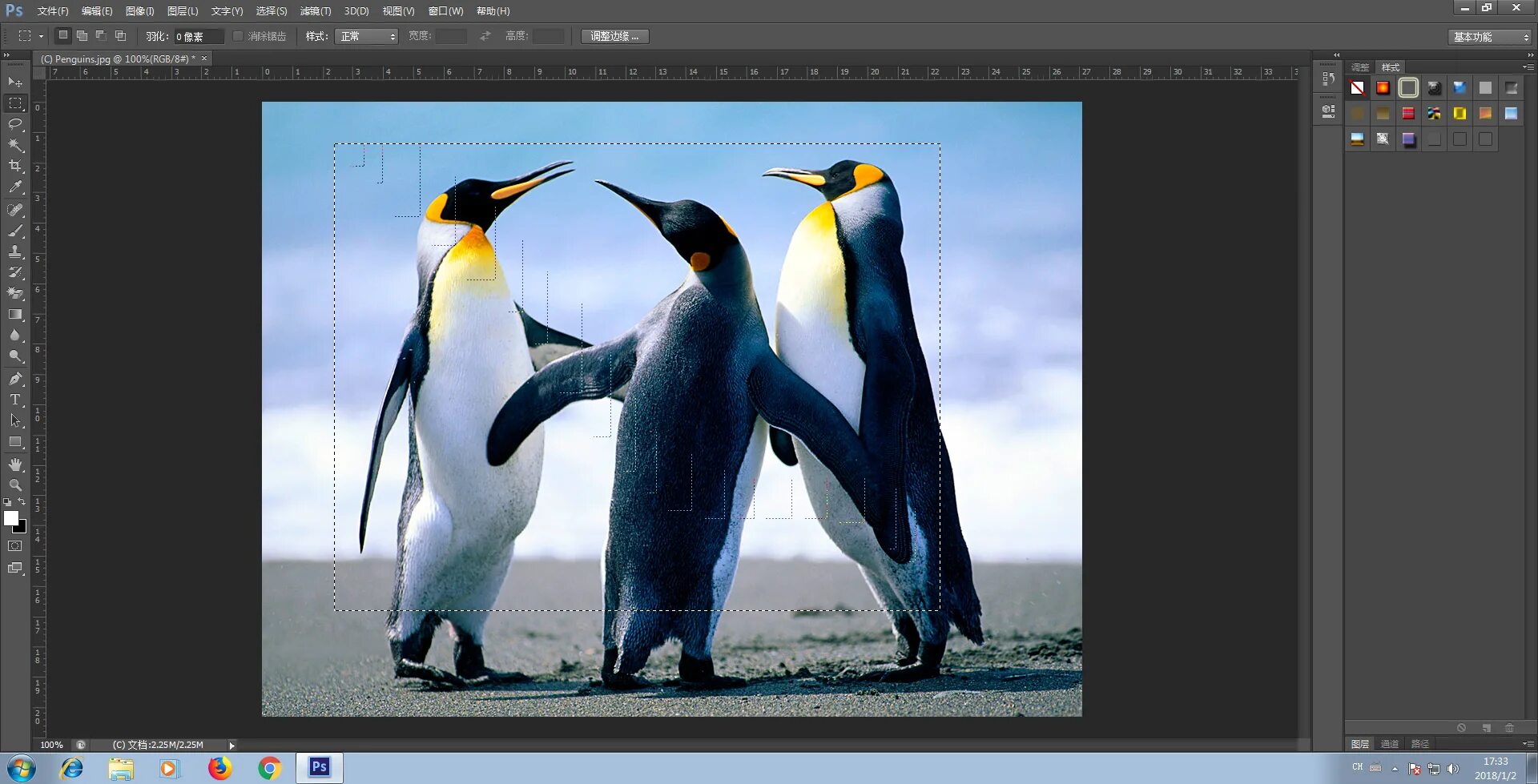Choose the 'Add to selection' mode button
Image resolution: width=1538 pixels, height=784 pixels.
[x=82, y=36]
